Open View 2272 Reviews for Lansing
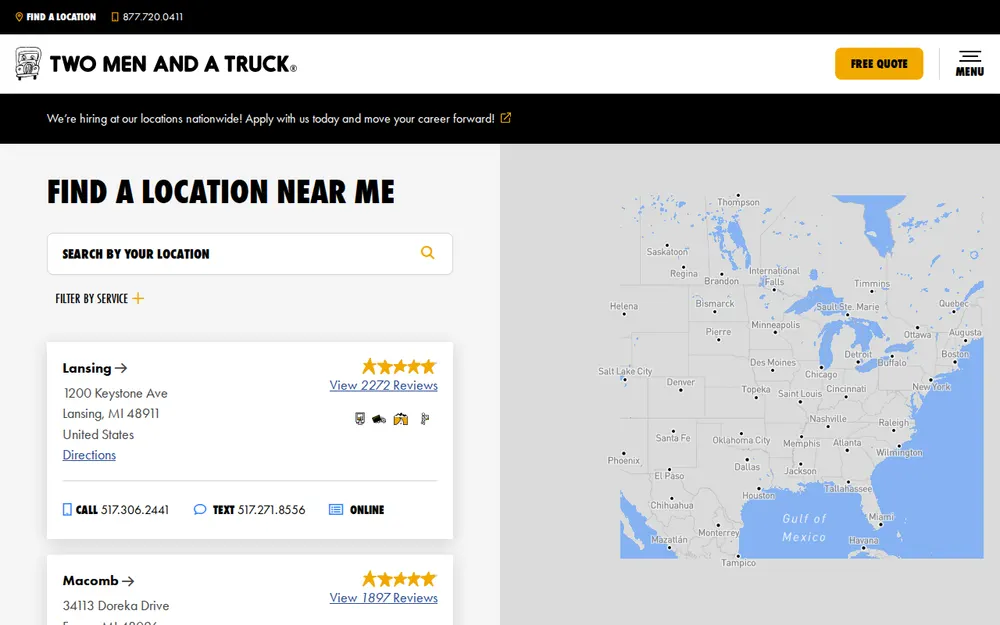This screenshot has width=1000, height=625. point(383,385)
